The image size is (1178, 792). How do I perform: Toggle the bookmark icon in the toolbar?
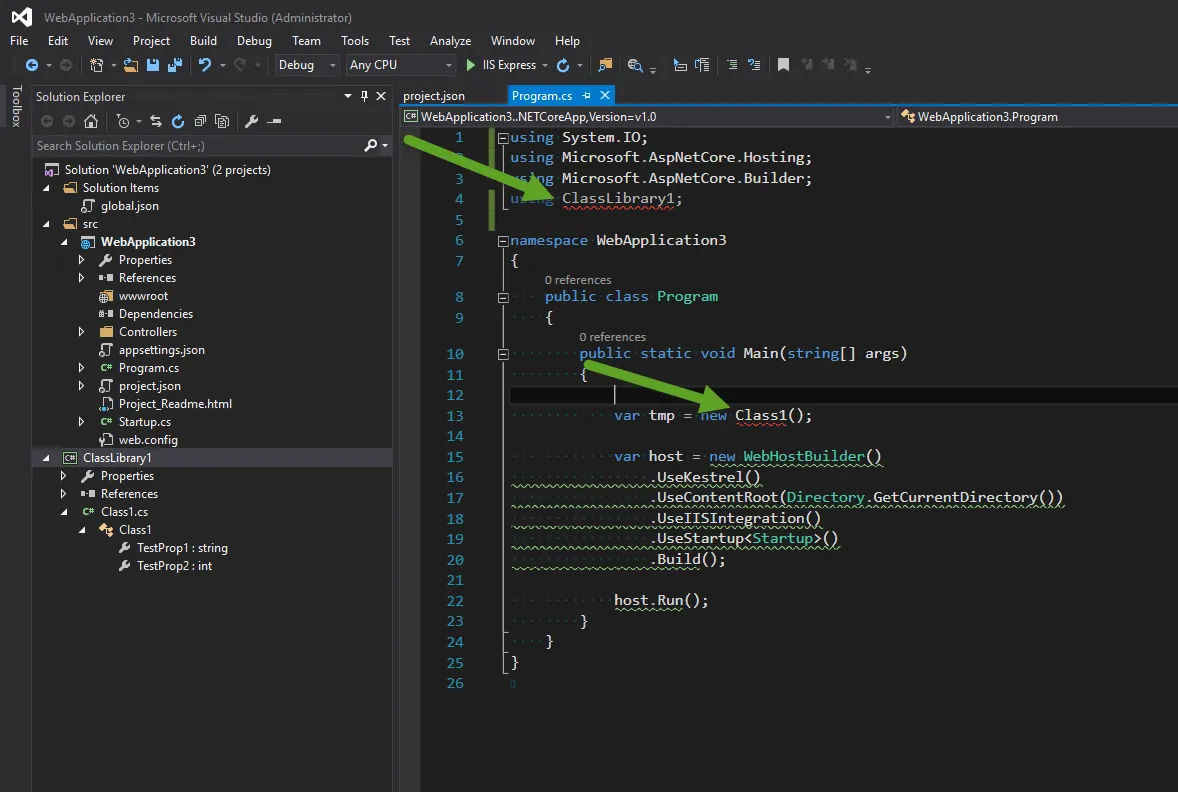coord(783,65)
